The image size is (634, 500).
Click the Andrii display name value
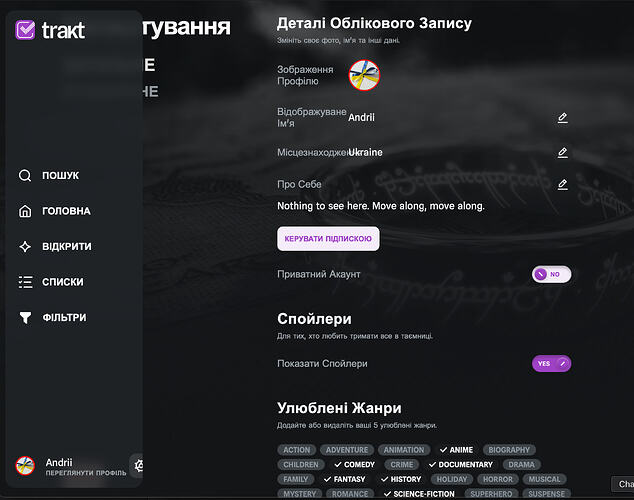[361, 118]
